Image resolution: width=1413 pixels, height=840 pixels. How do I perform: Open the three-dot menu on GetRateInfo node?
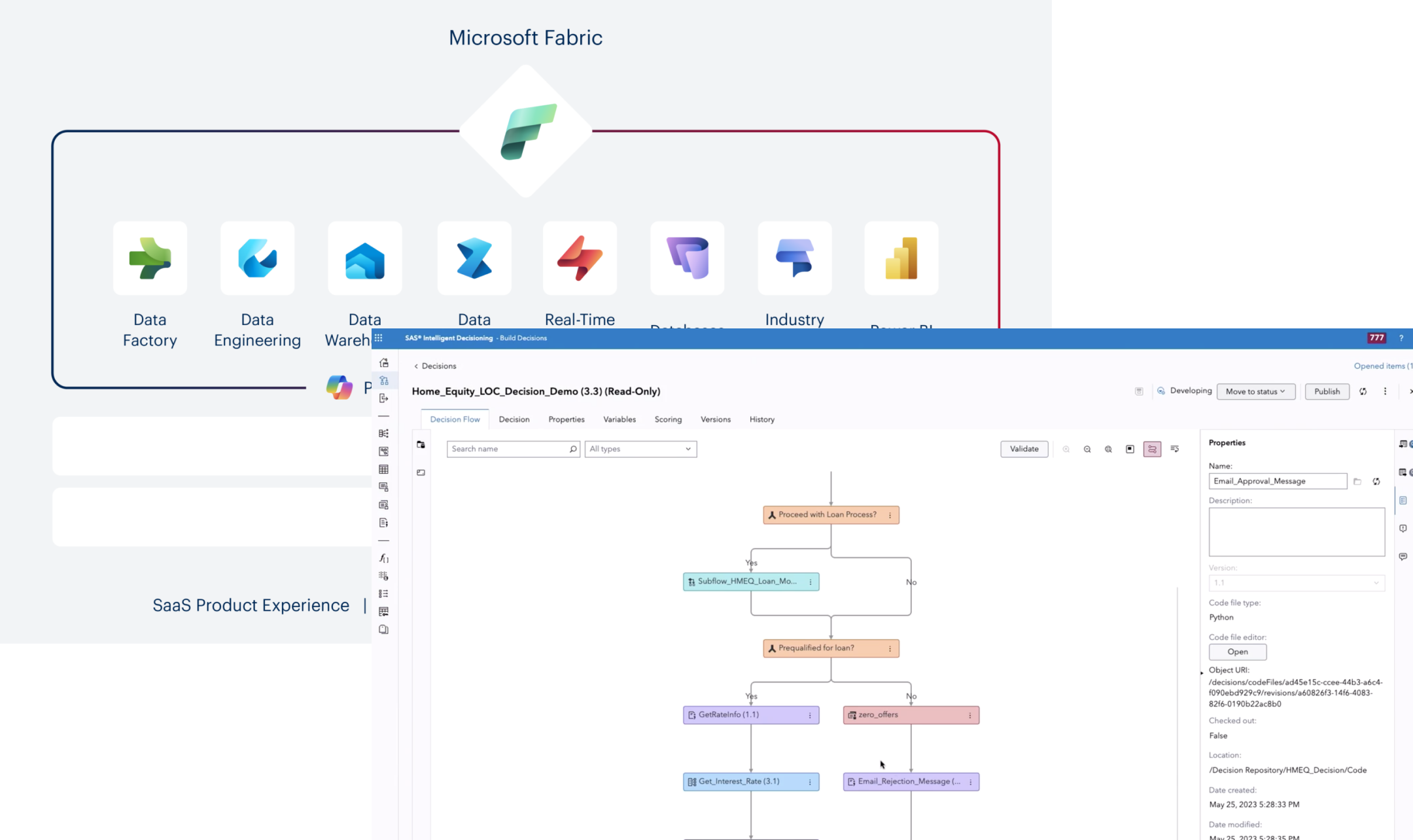(810, 716)
